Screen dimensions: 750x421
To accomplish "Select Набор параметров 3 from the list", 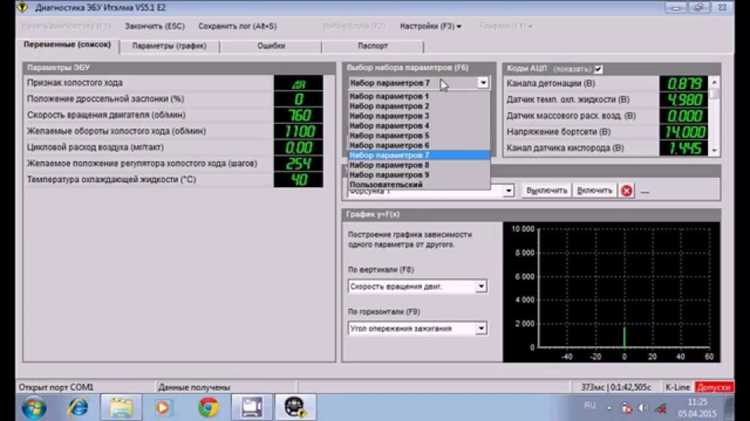I will (x=419, y=116).
